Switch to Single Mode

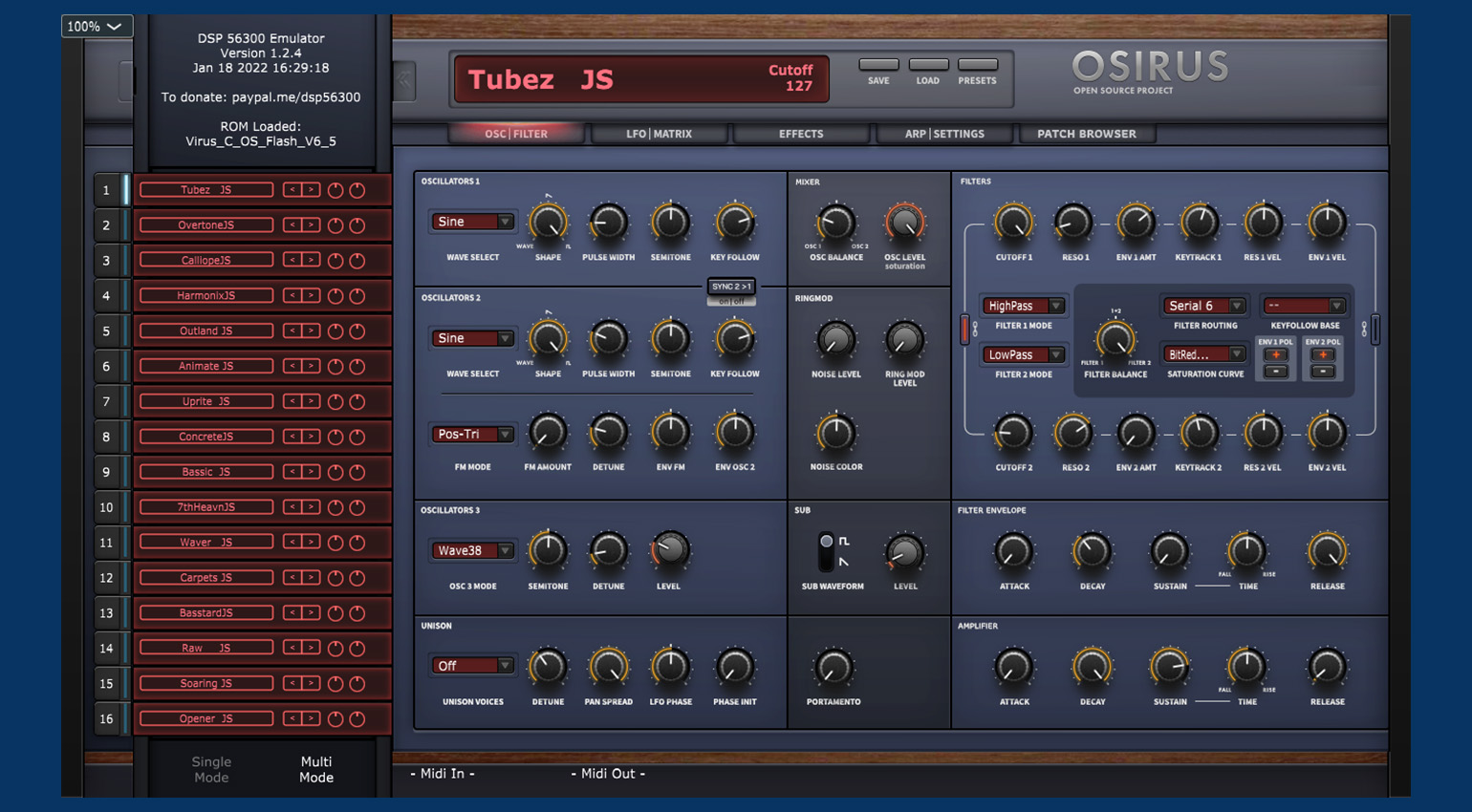(211, 769)
